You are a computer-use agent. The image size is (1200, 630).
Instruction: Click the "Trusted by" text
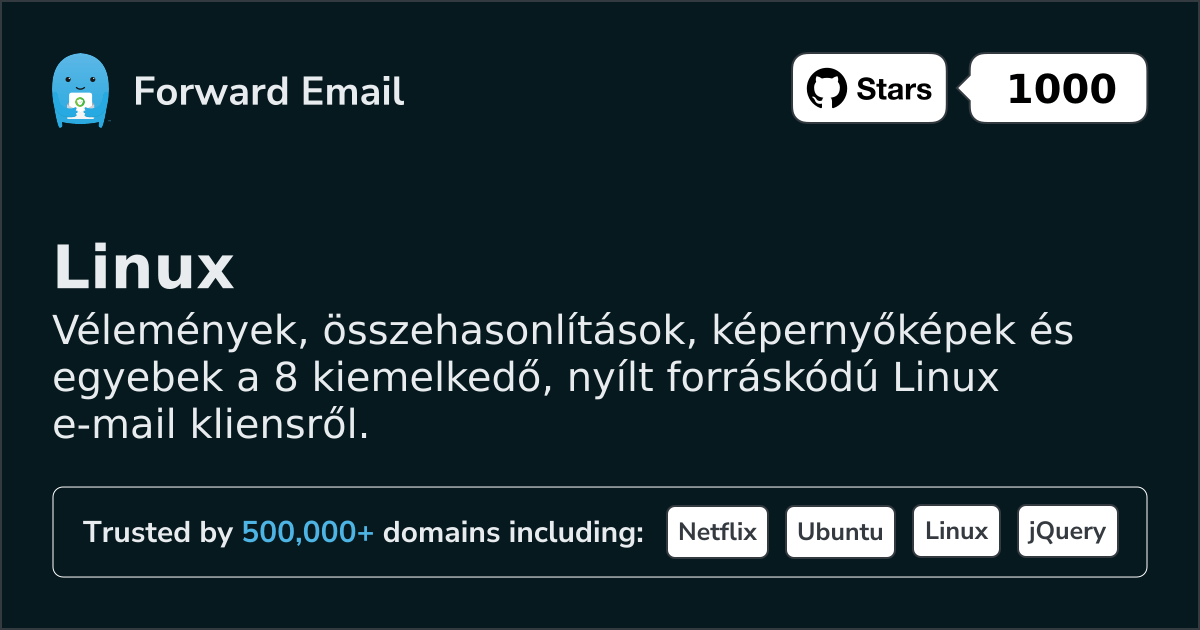point(158,533)
